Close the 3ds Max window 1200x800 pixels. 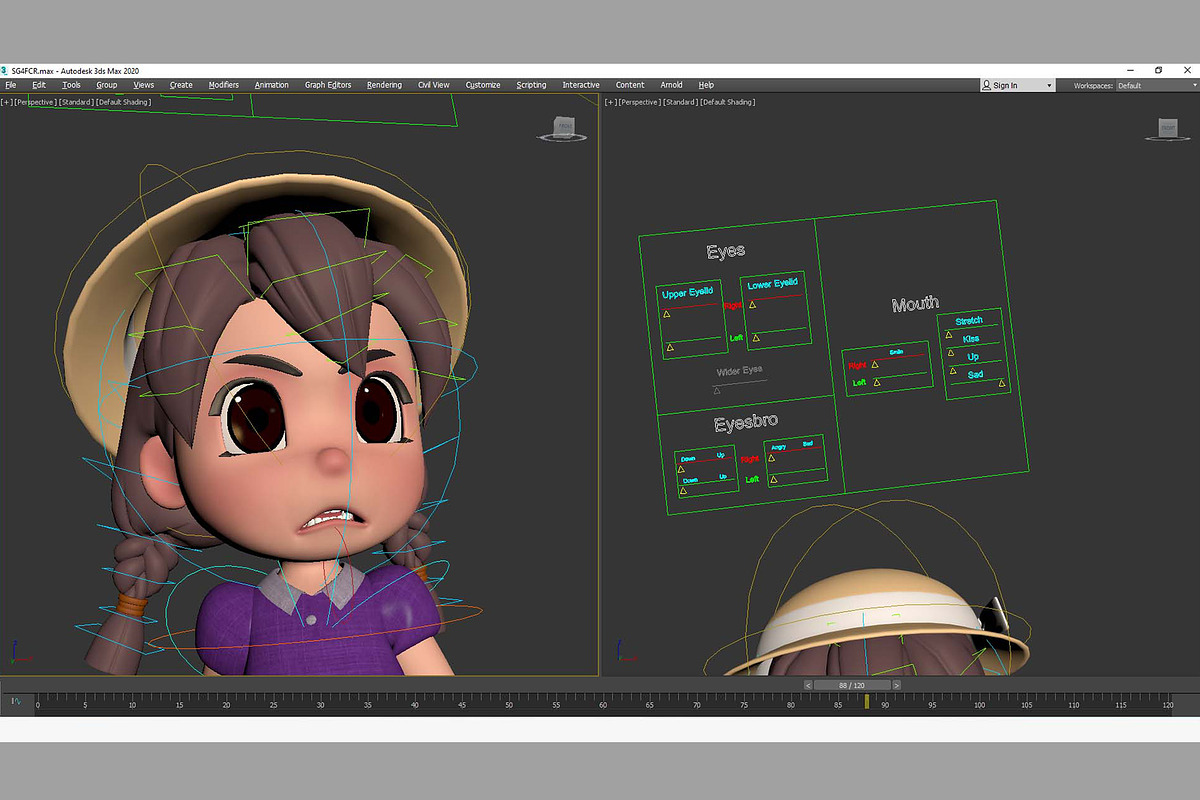click(x=1186, y=70)
